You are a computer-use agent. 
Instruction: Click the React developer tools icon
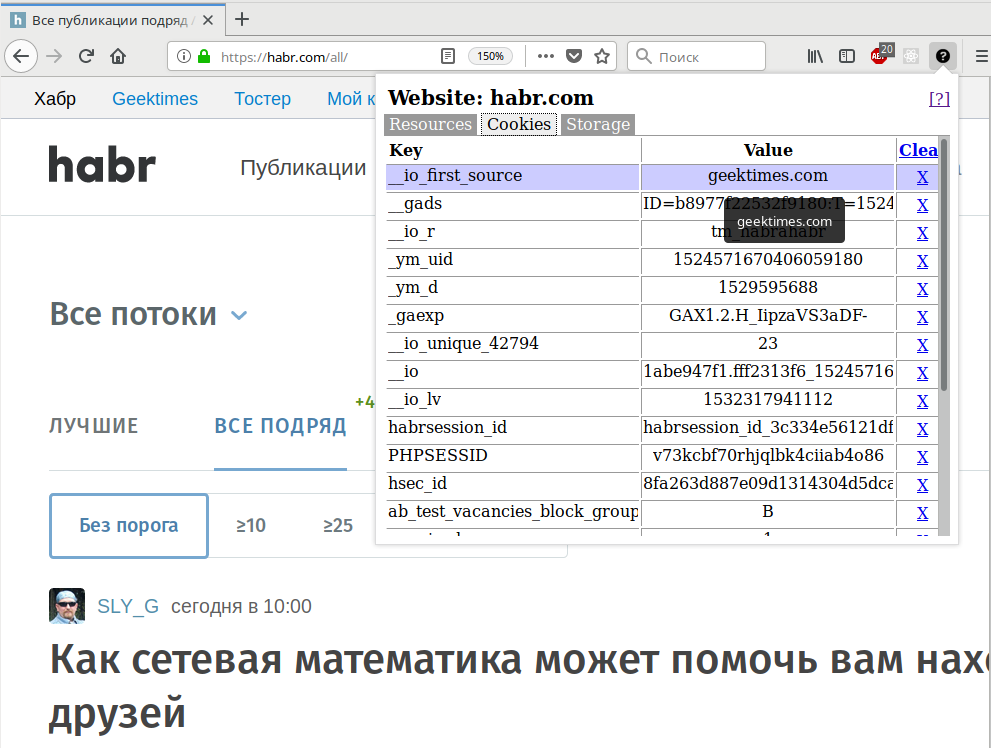pos(911,56)
